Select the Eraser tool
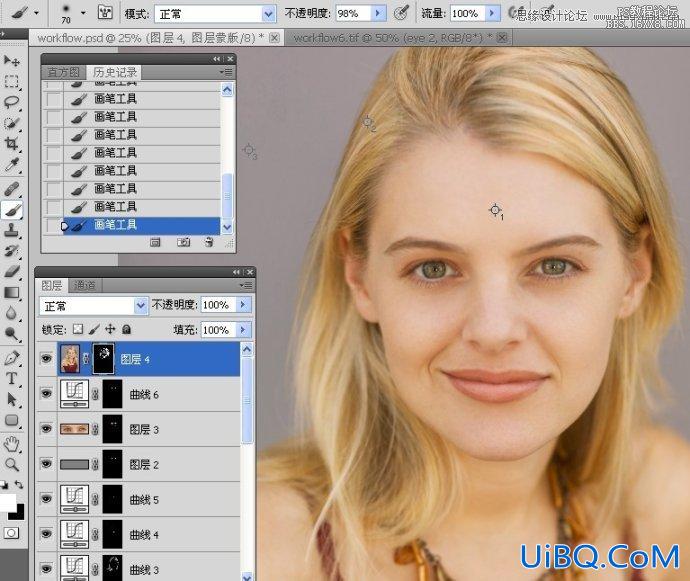The height and width of the screenshot is (581, 690). click(x=11, y=271)
